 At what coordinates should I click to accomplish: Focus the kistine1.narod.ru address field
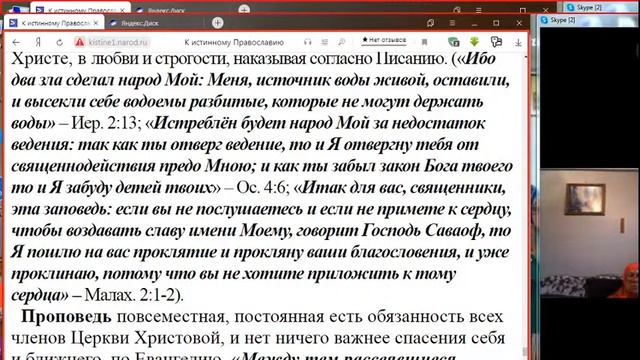click(118, 42)
